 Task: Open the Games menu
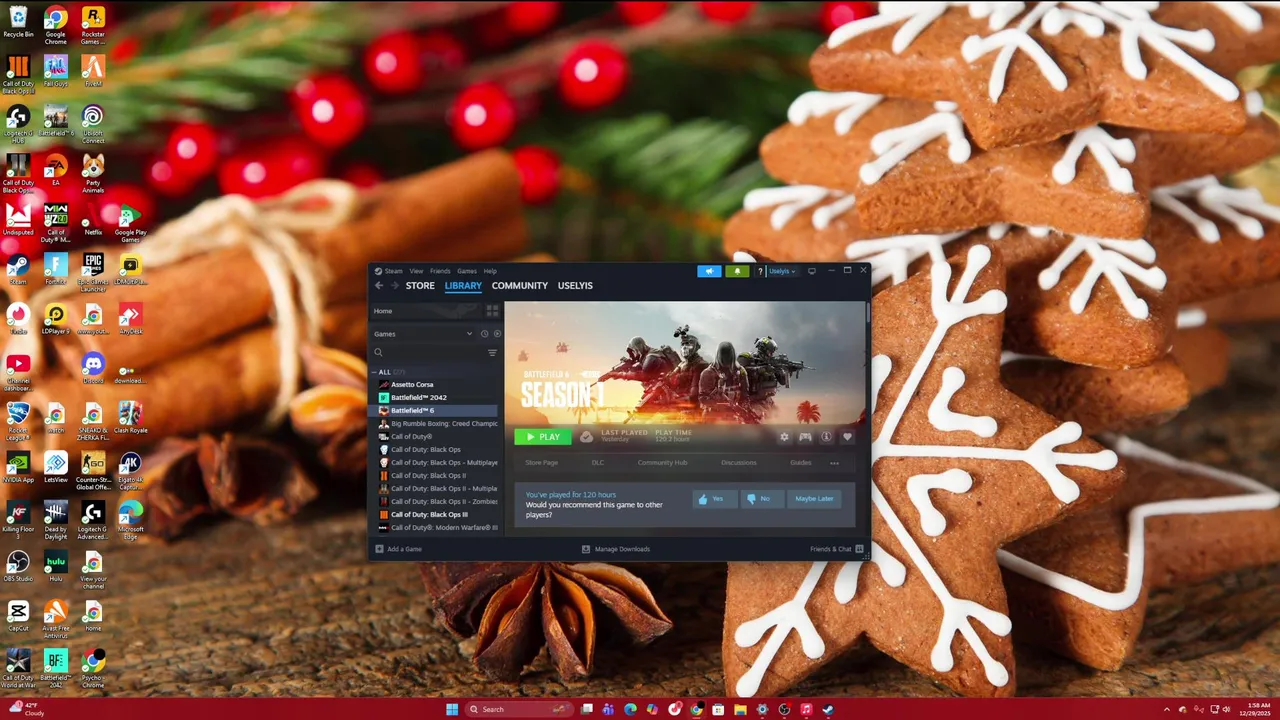coord(467,271)
